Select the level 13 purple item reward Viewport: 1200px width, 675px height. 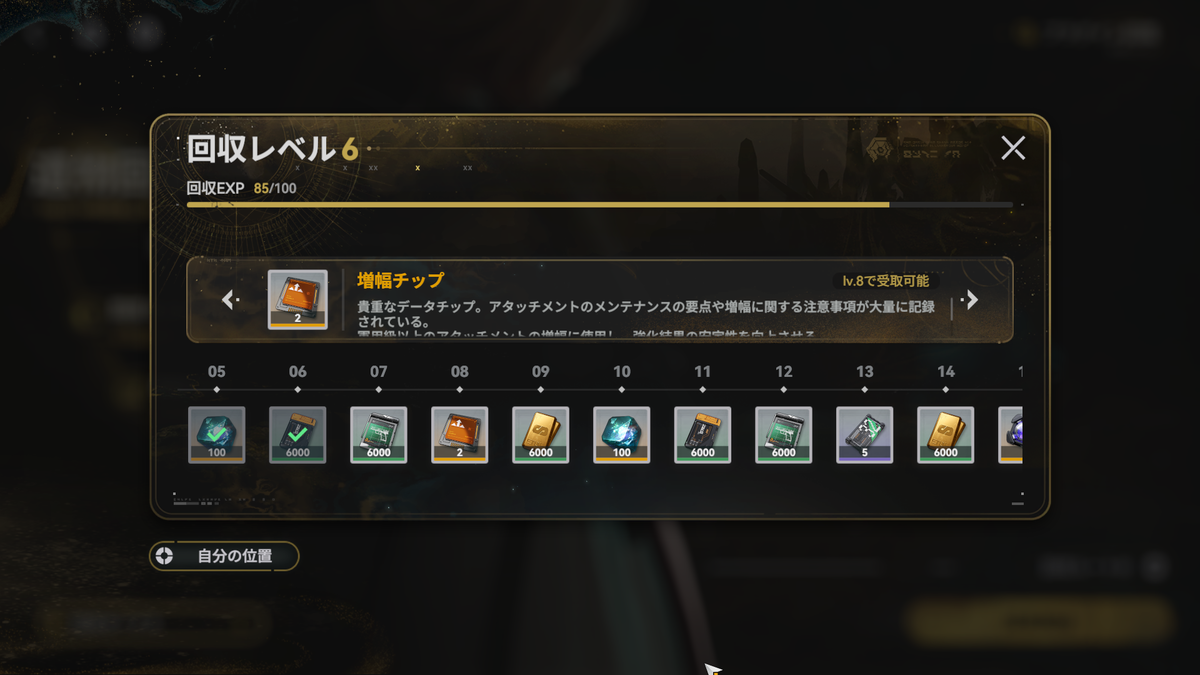tap(865, 435)
